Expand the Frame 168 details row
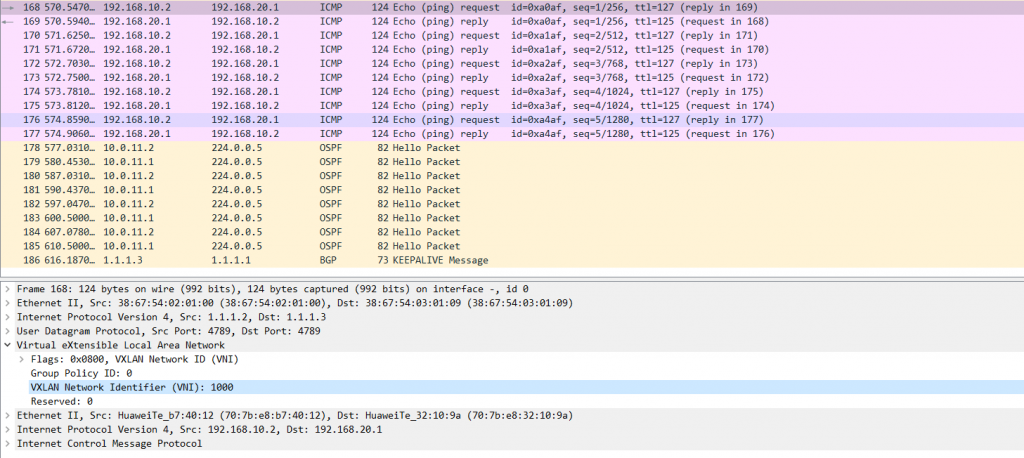The image size is (1024, 458). point(8,289)
